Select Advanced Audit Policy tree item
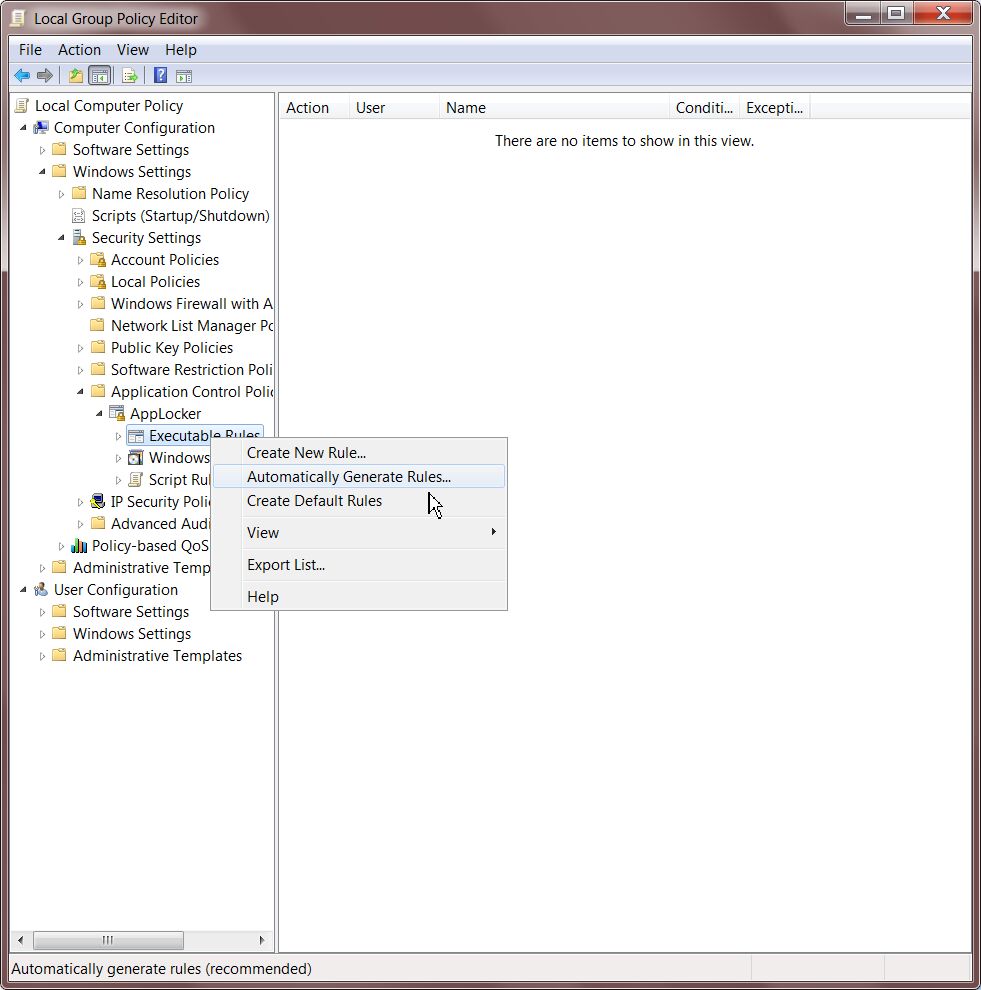Image resolution: width=981 pixels, height=990 pixels. point(160,523)
